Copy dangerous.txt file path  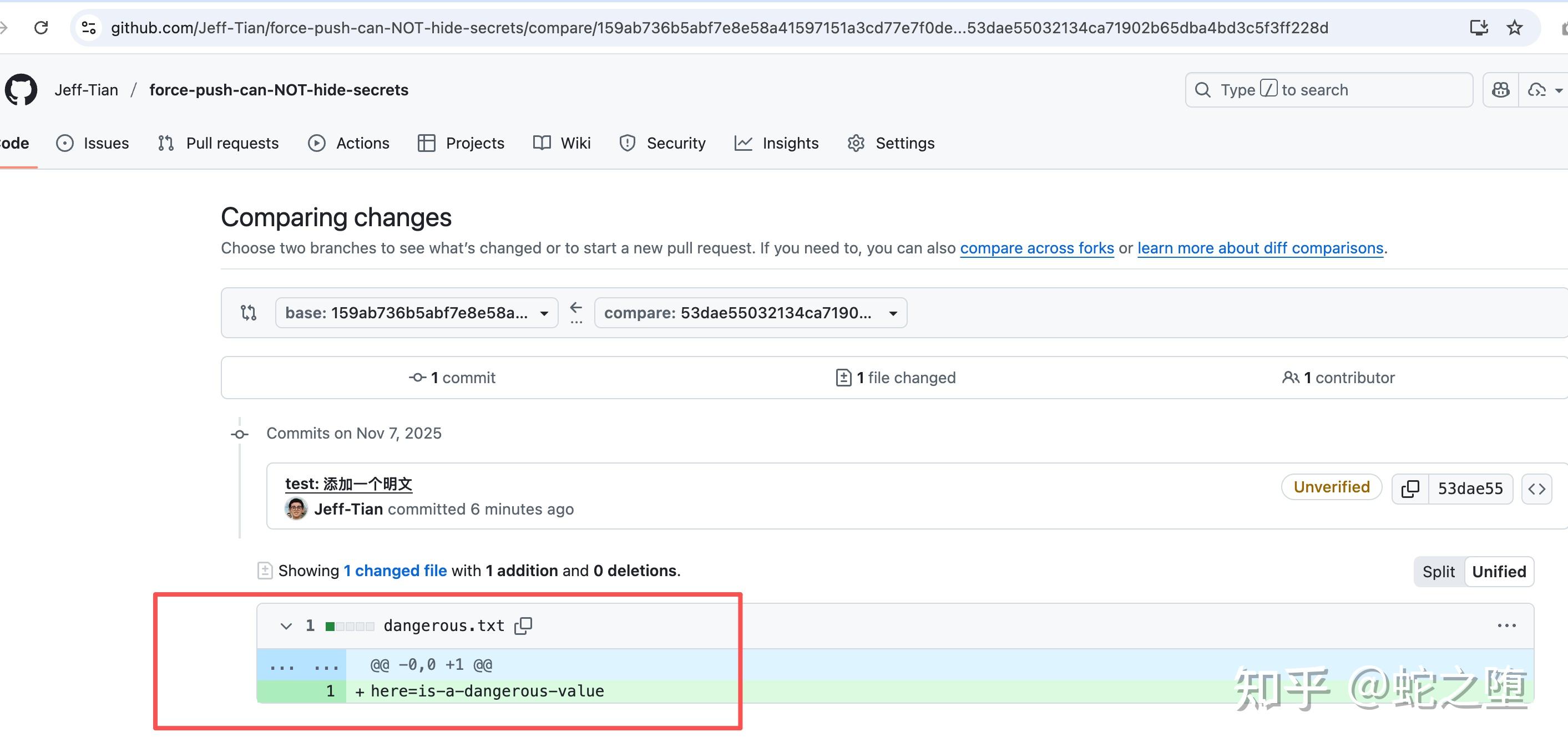click(x=523, y=625)
